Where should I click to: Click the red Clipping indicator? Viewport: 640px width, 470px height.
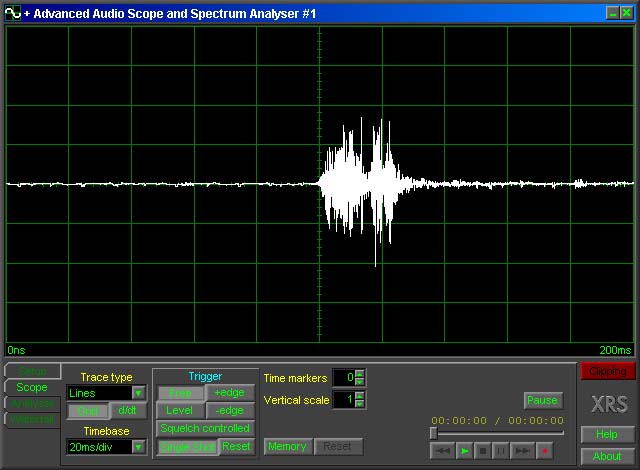coord(608,371)
